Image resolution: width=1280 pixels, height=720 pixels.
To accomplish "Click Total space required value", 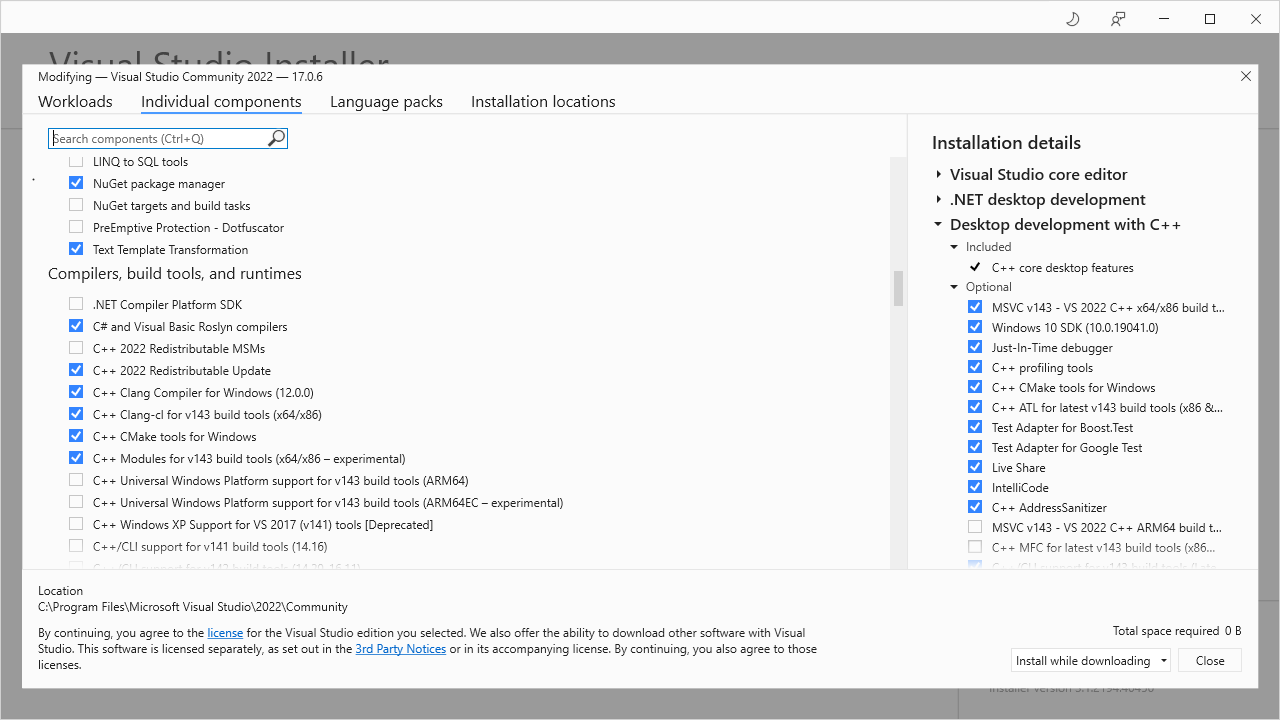I will 1233,631.
